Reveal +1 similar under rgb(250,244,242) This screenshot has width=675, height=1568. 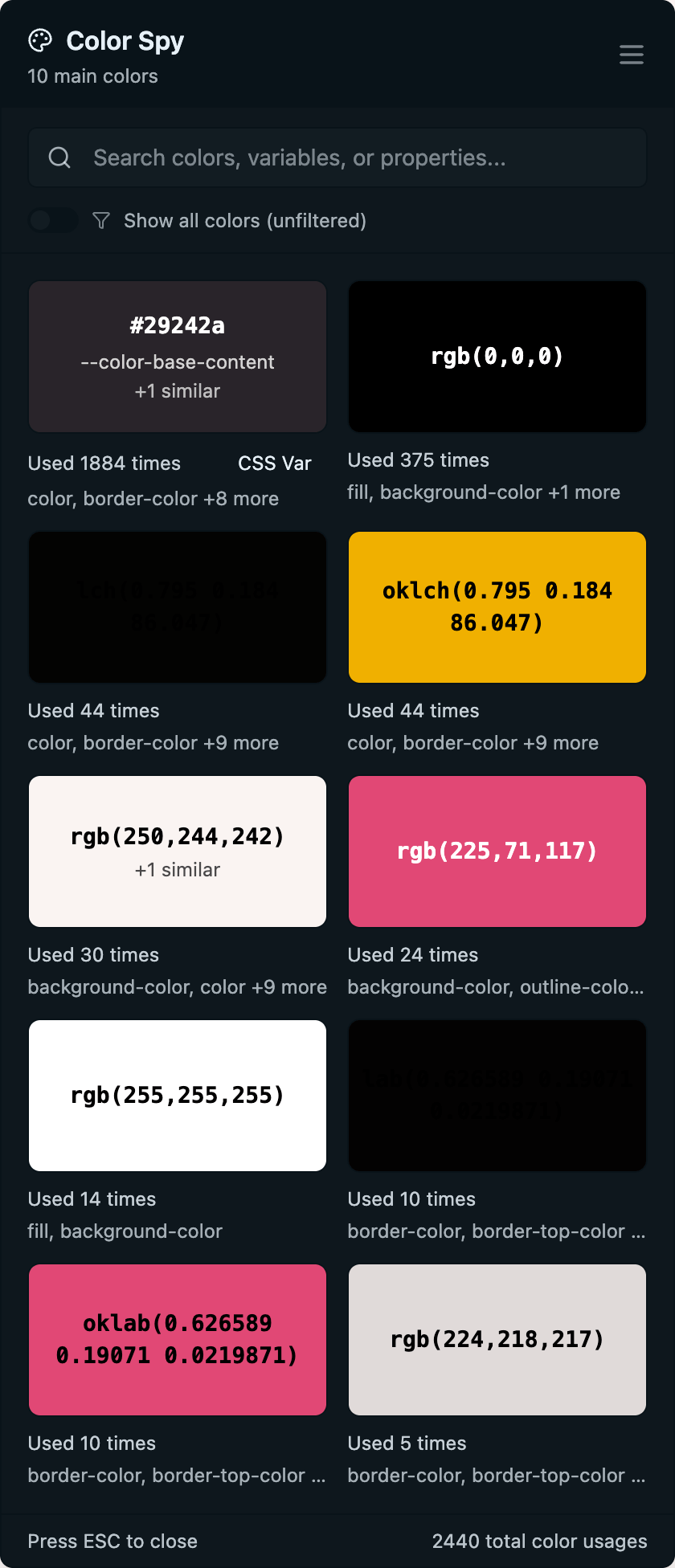tap(177, 870)
